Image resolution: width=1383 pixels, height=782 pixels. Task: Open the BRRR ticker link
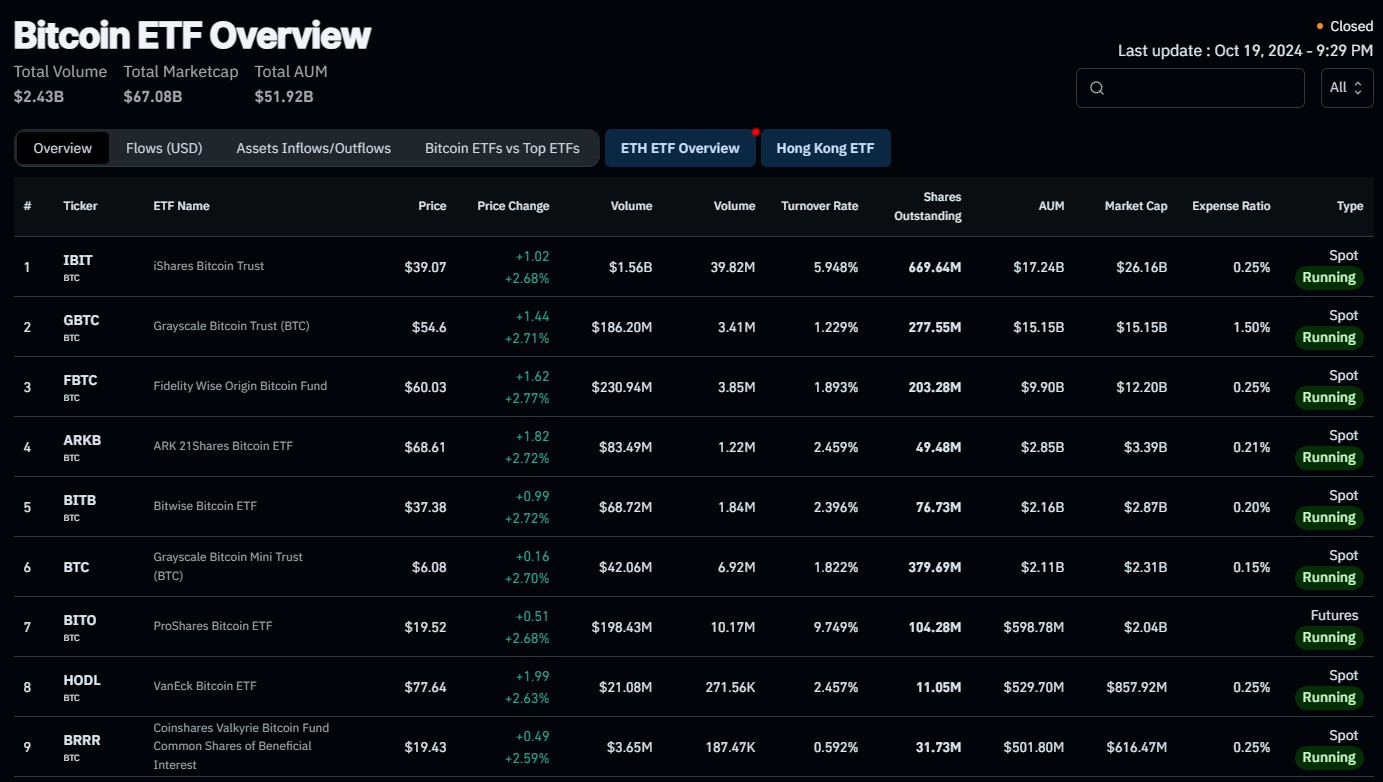click(x=82, y=740)
